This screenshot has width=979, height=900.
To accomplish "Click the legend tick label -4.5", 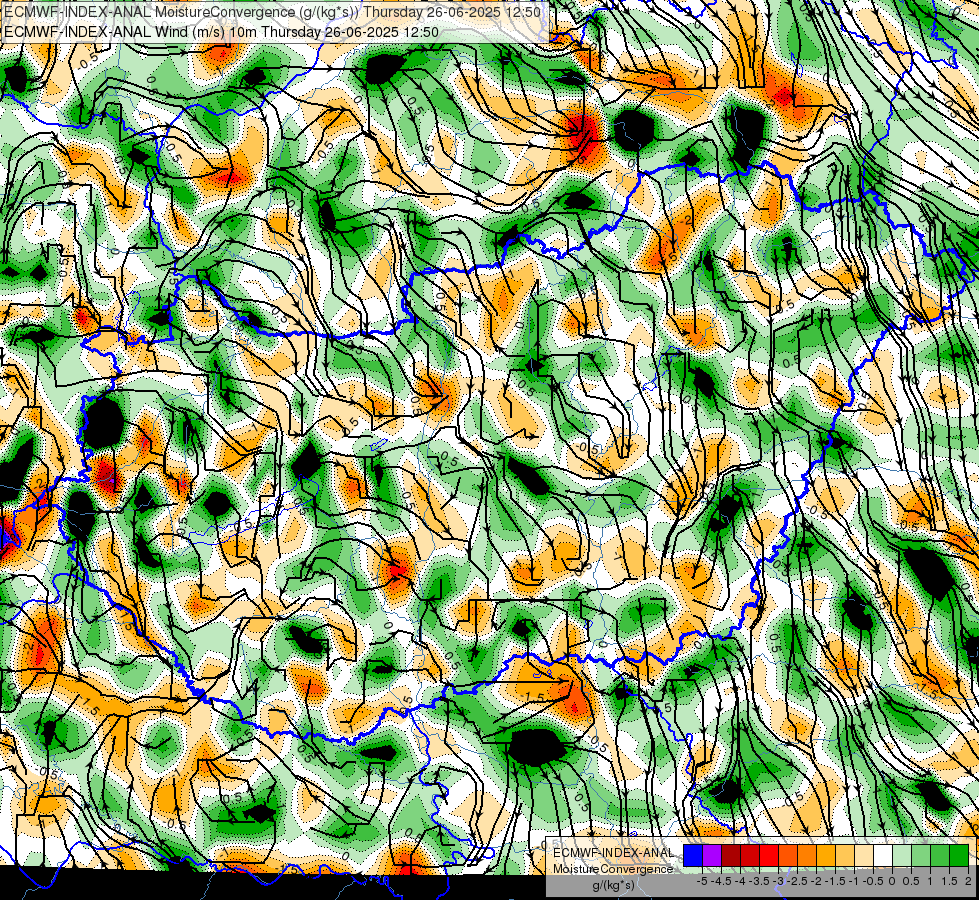I will coord(721,881).
